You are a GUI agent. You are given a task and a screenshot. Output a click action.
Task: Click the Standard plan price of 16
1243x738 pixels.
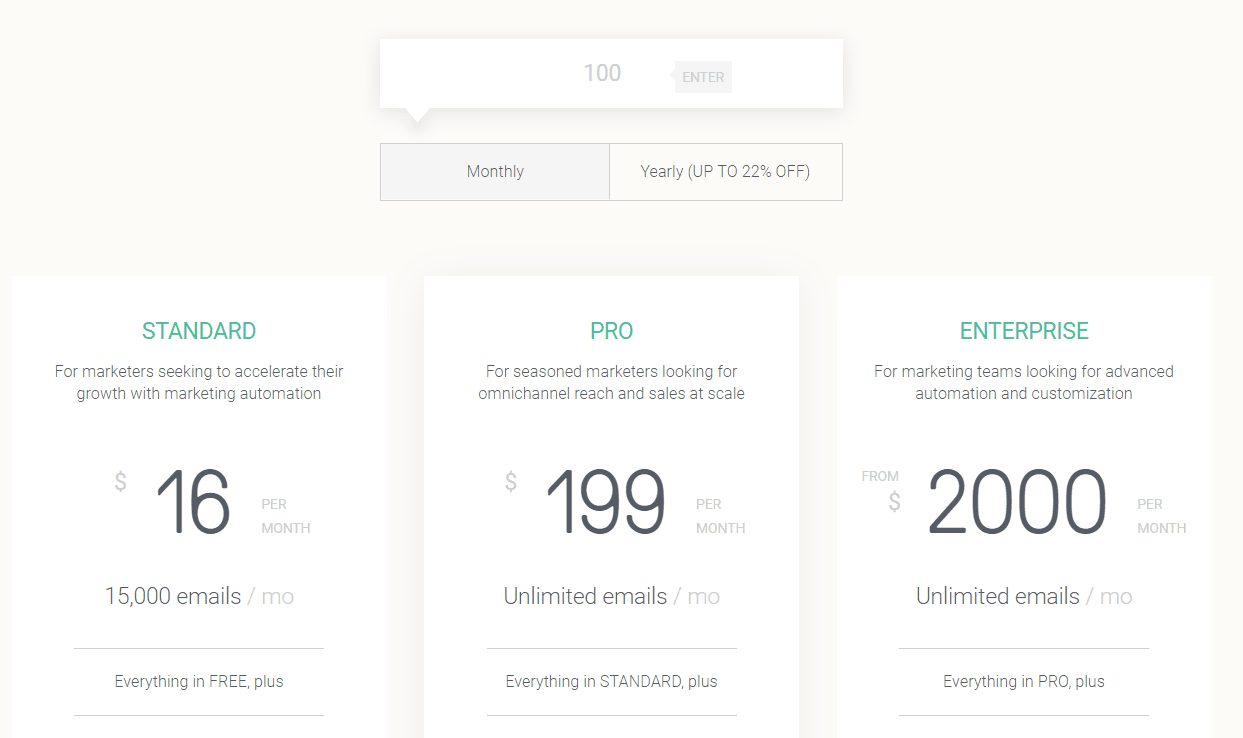[193, 503]
